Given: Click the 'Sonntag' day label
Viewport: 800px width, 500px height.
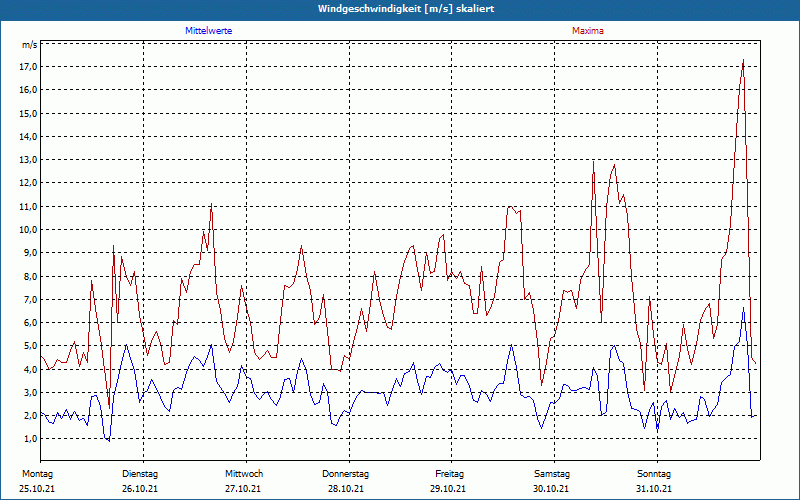Looking at the screenshot, I should click(654, 474).
